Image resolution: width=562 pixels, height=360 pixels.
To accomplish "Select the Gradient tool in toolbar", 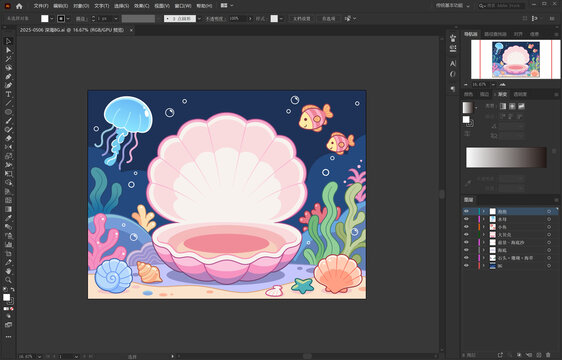I will pyautogui.click(x=8, y=209).
